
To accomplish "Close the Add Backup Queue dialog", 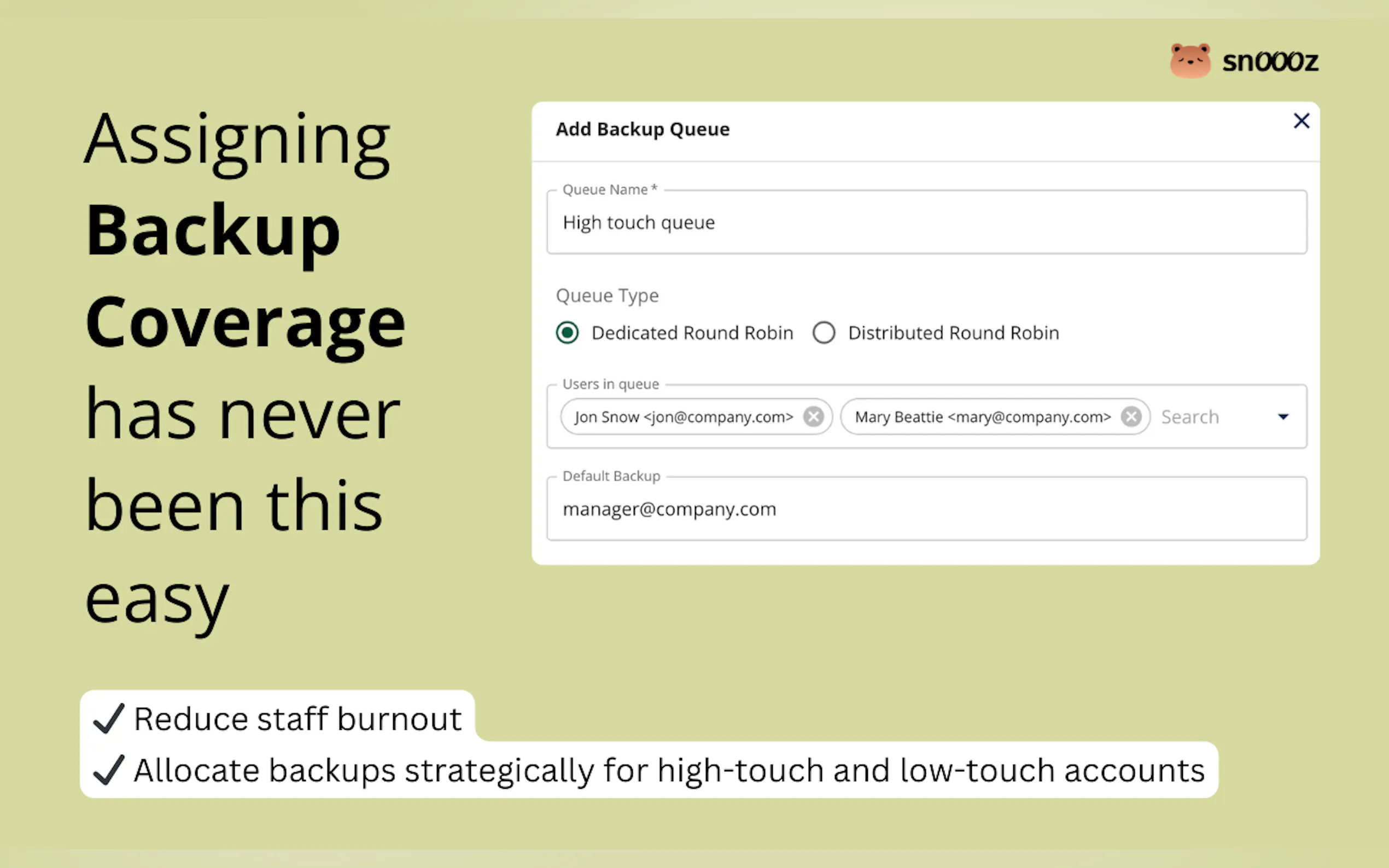I will (1301, 121).
